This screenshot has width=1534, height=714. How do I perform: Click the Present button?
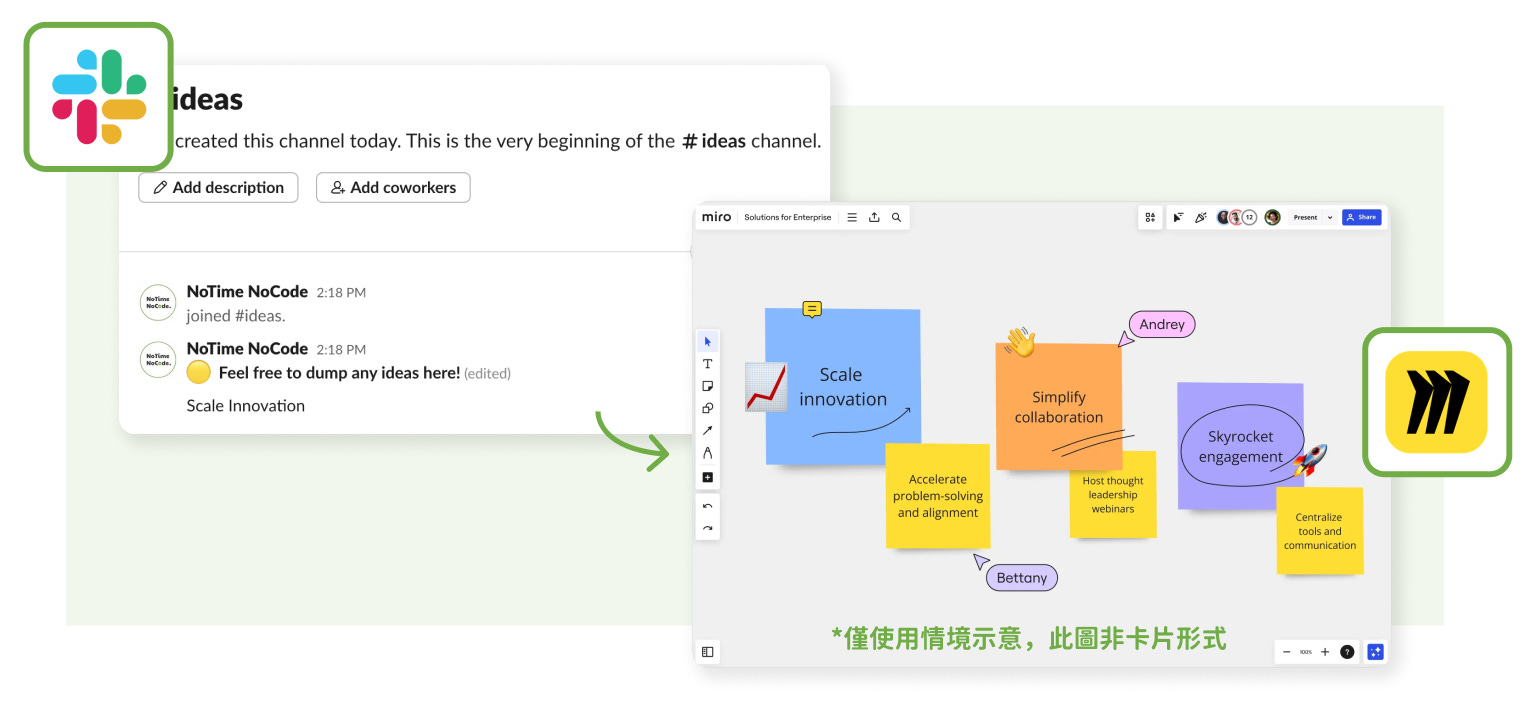pyautogui.click(x=1305, y=217)
